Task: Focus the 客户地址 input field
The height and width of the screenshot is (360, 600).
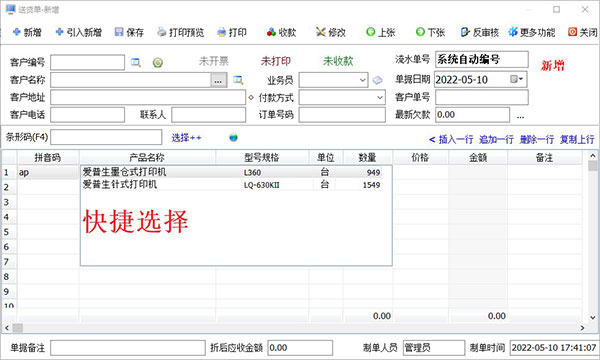Action: coord(148,98)
